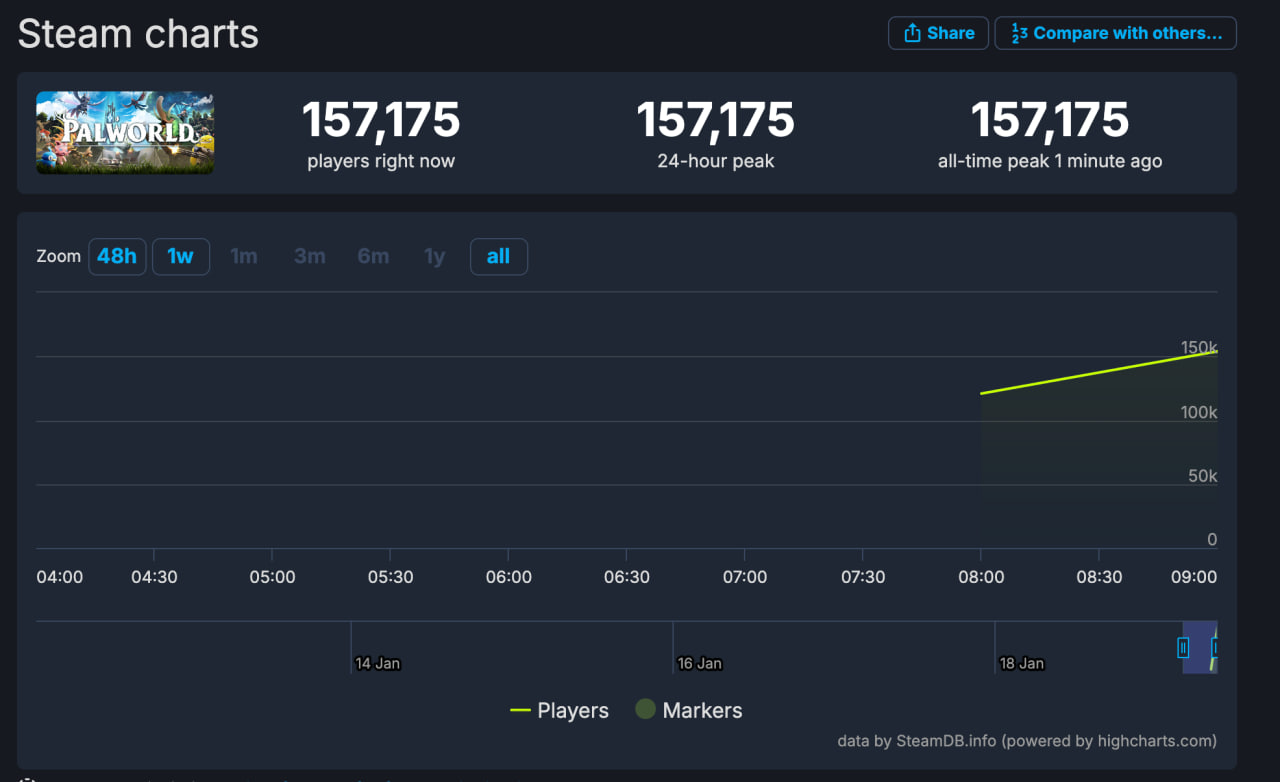Viewport: 1280px width, 782px height.
Task: Set chart zoom to 1w
Action: [181, 256]
